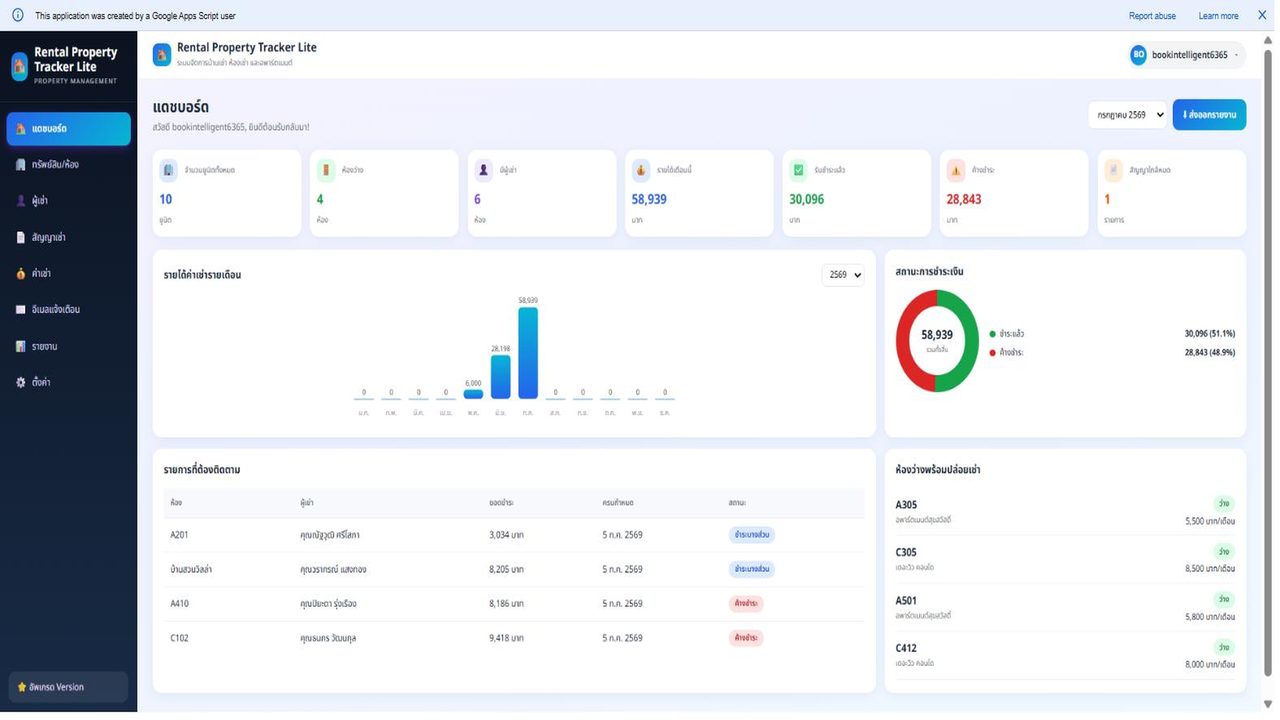
Task: Click the warning icon on ค้างชำระ card
Action: (x=956, y=170)
